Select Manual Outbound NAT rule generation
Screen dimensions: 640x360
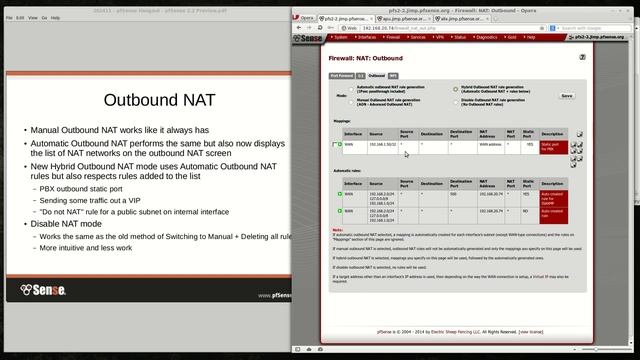(x=351, y=102)
